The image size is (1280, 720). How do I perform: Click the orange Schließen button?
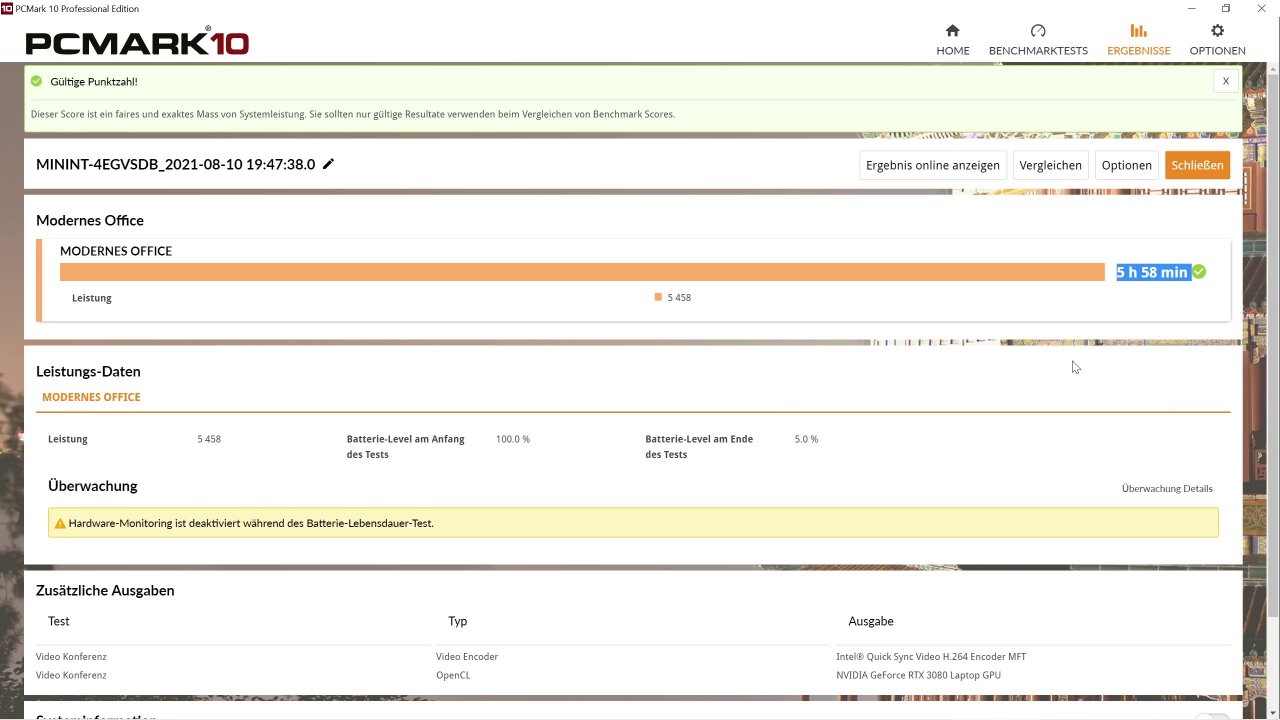coord(1197,165)
